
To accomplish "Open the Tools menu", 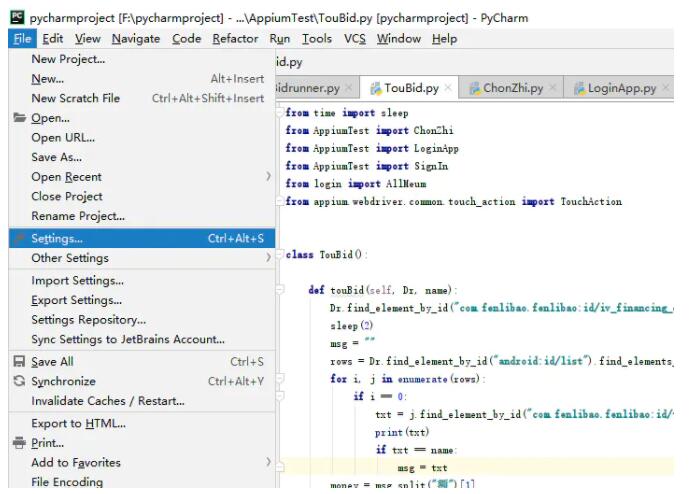I will [317, 39].
